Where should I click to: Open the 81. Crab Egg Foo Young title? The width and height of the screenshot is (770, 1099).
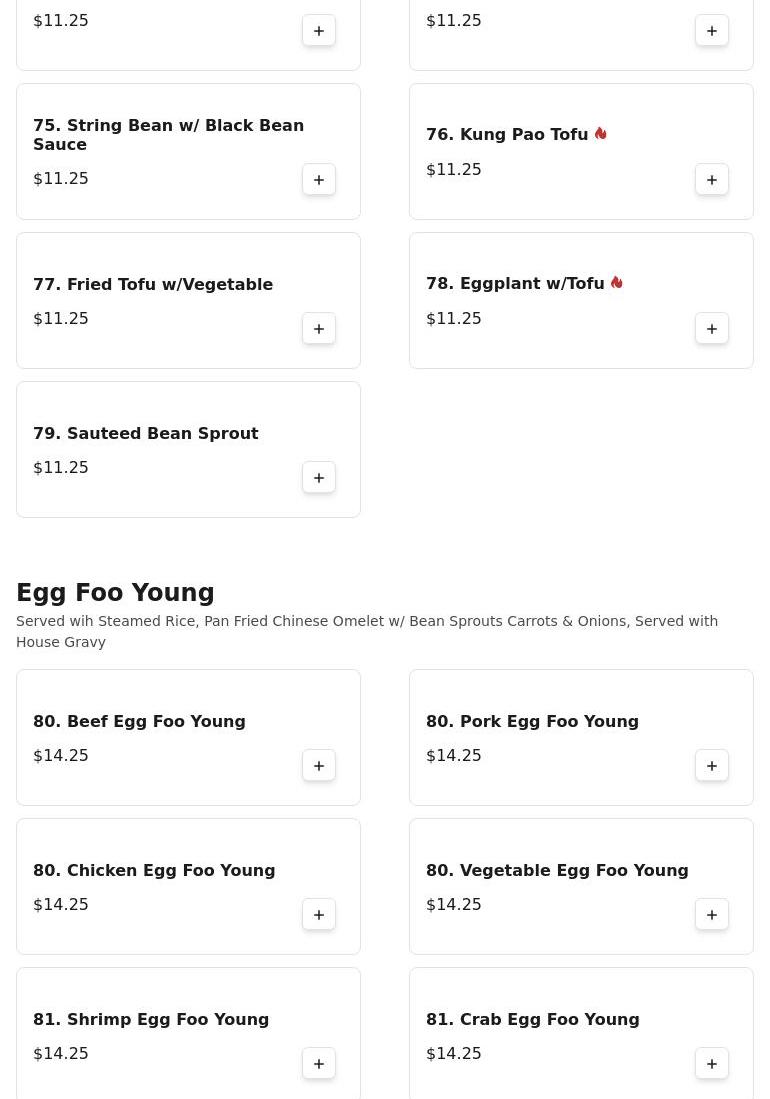(532, 1019)
